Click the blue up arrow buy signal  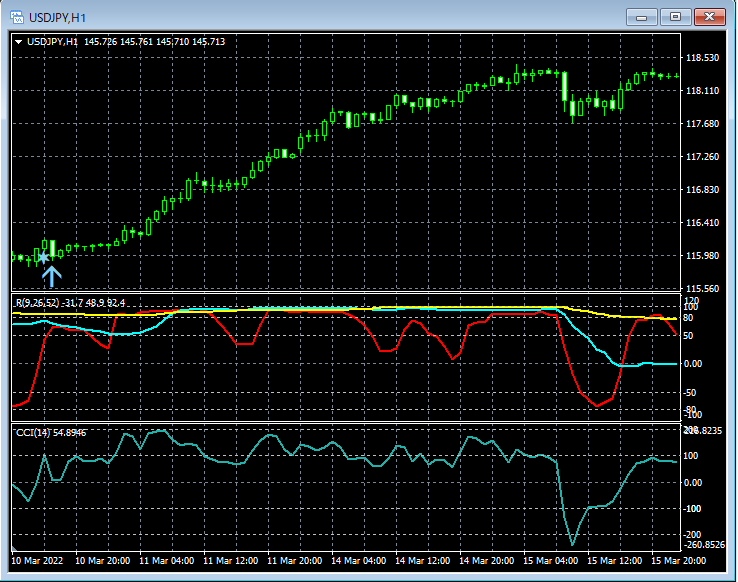pyautogui.click(x=52, y=275)
